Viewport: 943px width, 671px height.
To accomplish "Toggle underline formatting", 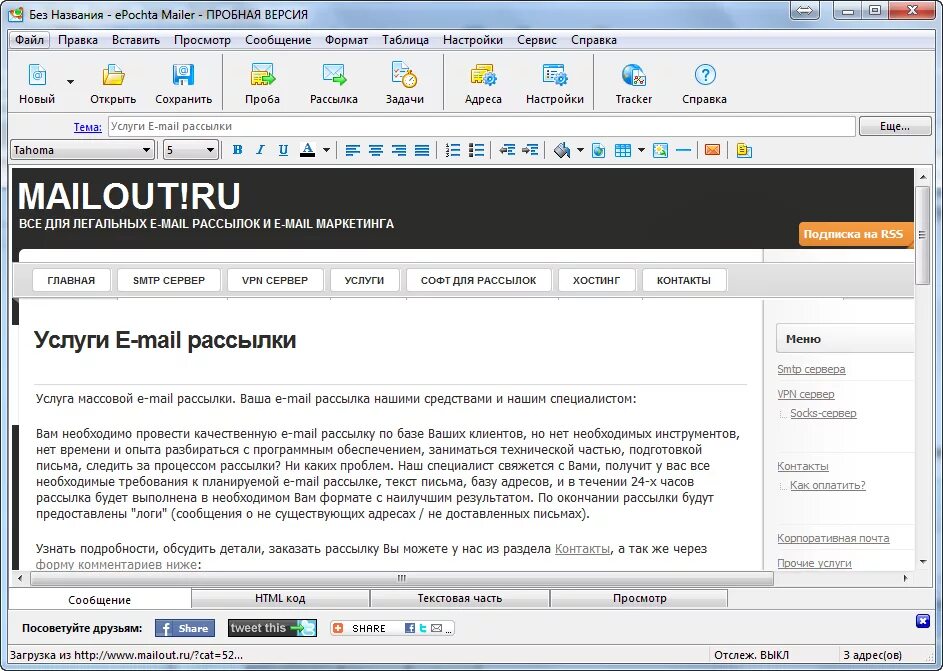I will tap(283, 150).
